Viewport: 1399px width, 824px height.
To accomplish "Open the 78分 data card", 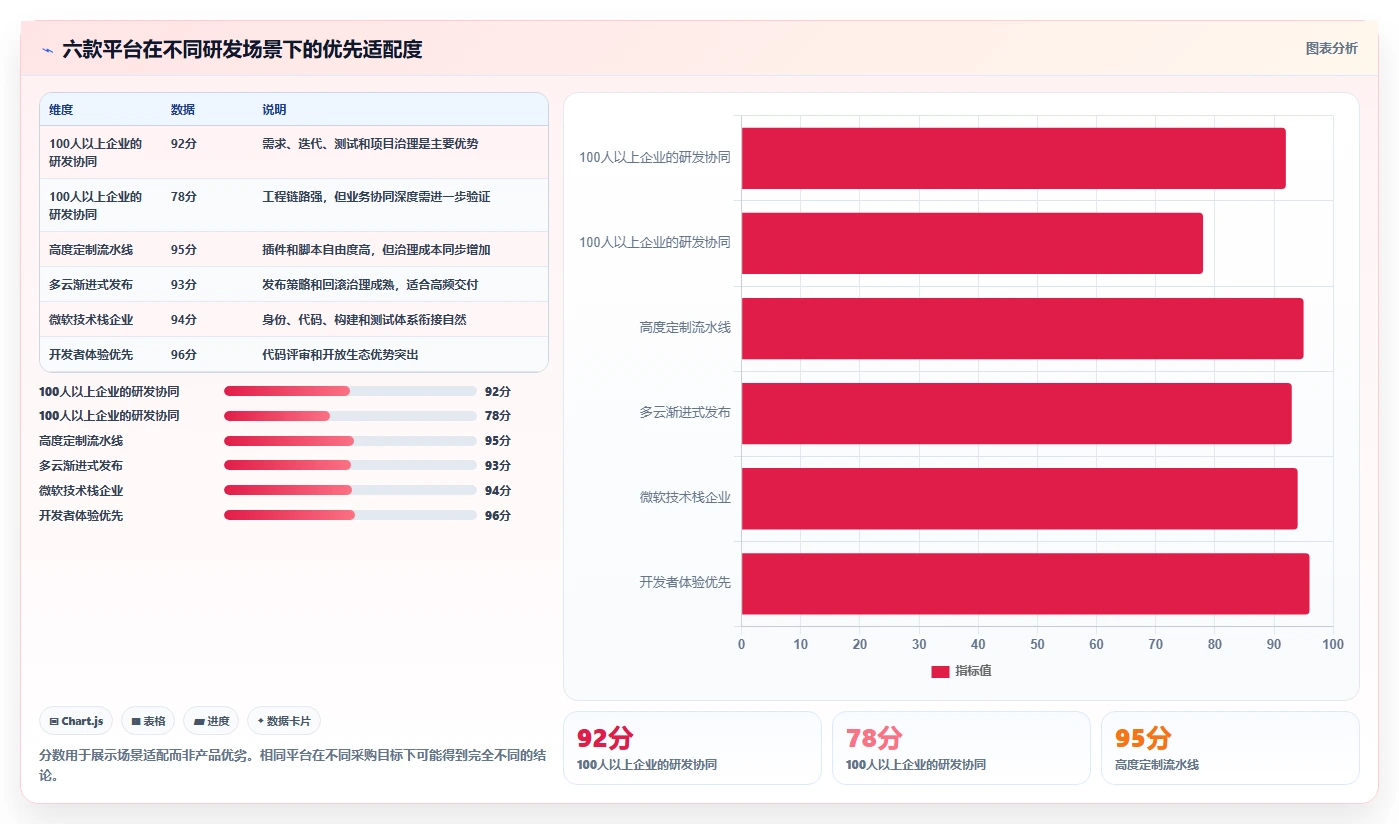I will click(x=961, y=748).
